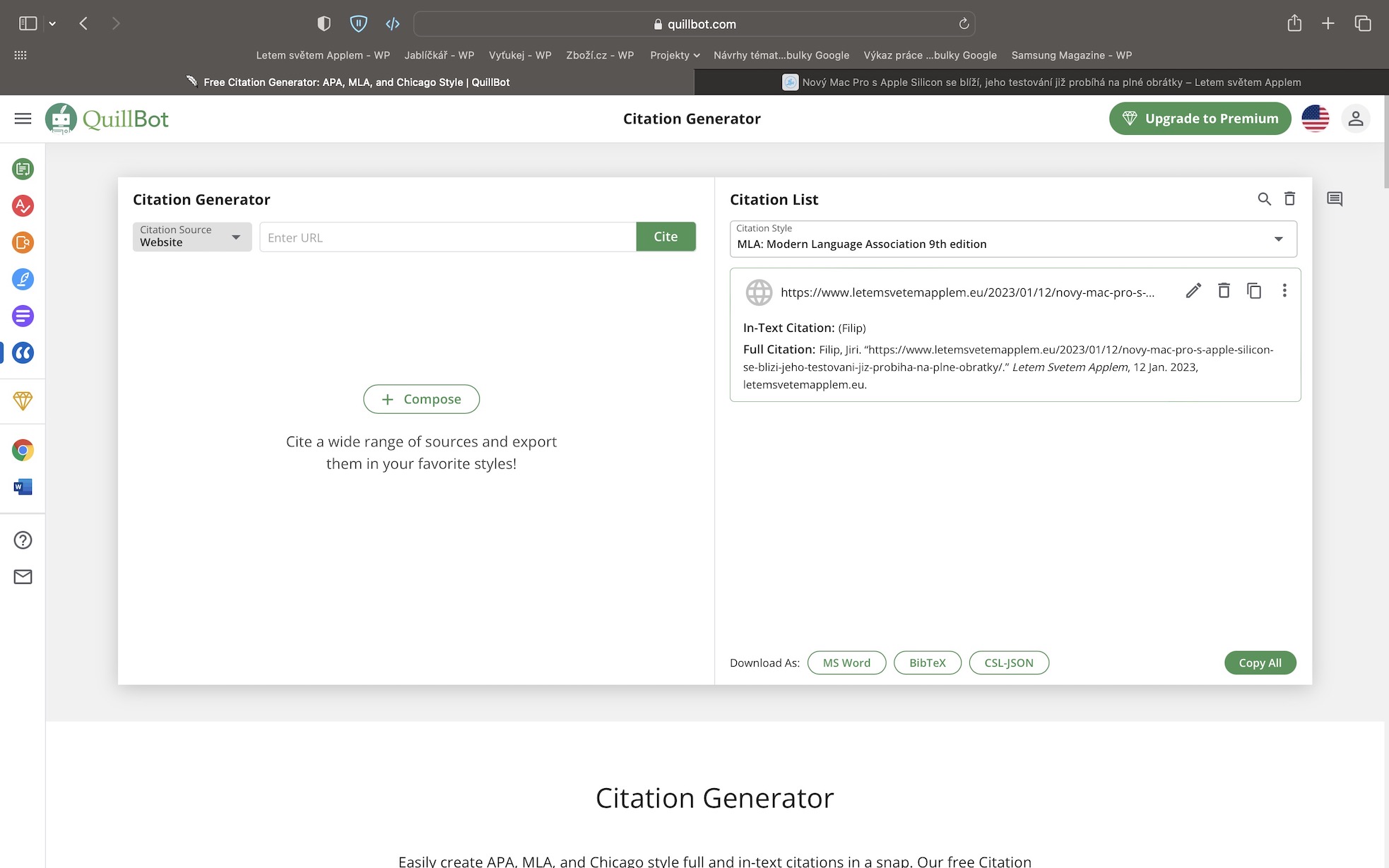Copy the citation using duplicate icon

pos(1254,291)
